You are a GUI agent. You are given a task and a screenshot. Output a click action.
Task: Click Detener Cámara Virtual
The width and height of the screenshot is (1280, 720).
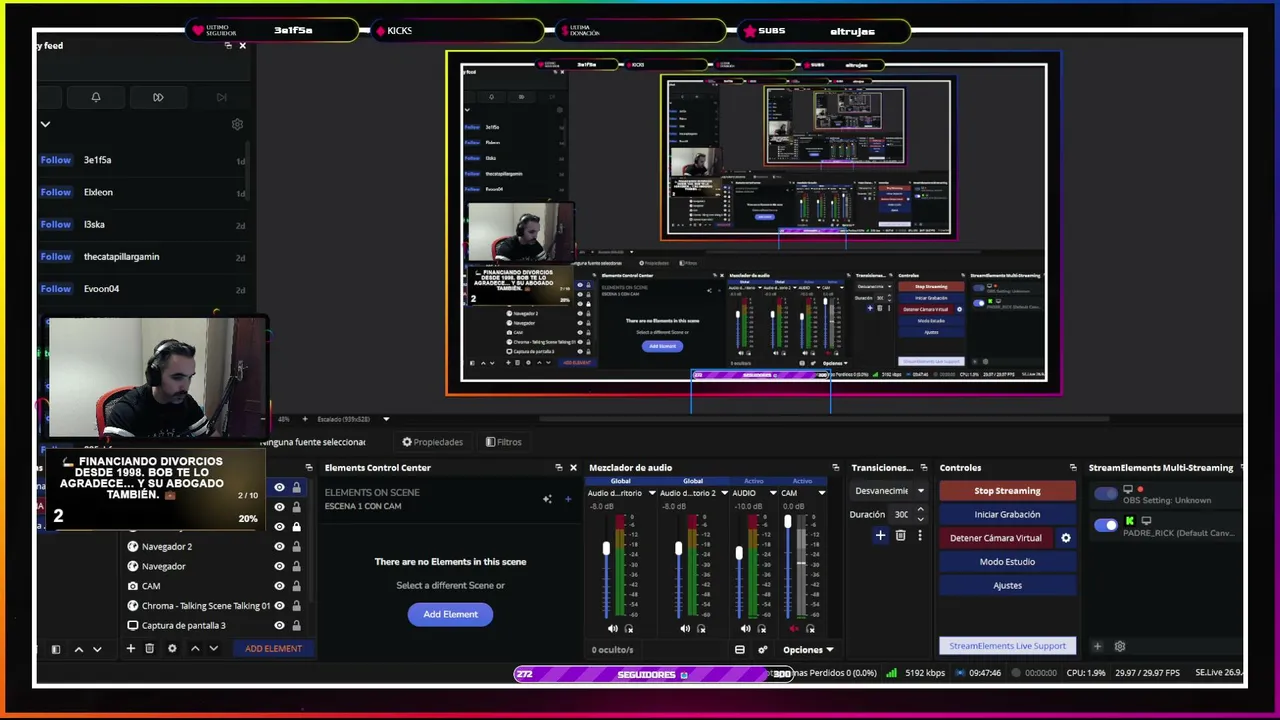[996, 538]
